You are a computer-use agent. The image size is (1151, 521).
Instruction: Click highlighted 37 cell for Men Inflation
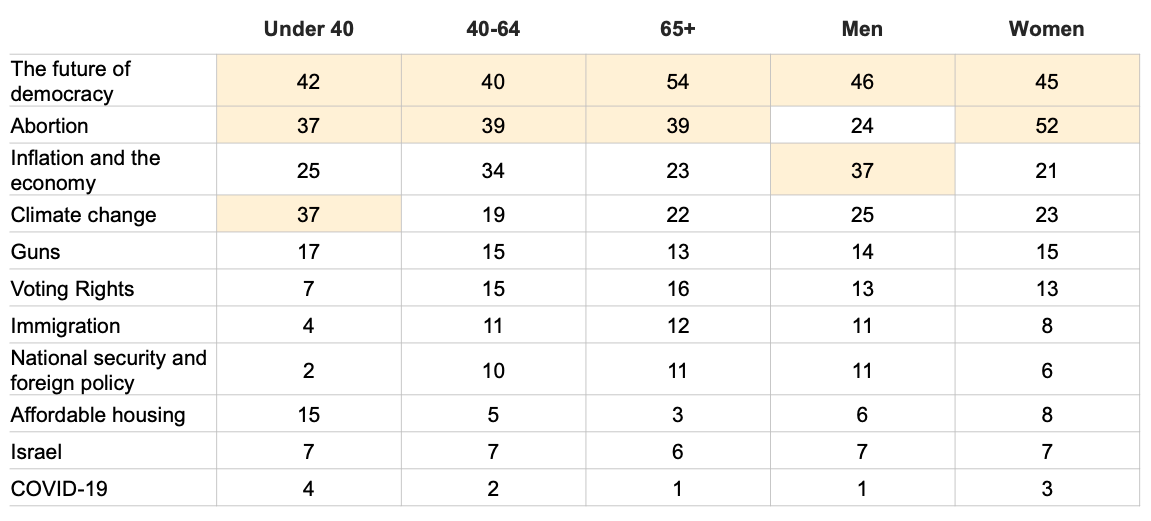[863, 170]
